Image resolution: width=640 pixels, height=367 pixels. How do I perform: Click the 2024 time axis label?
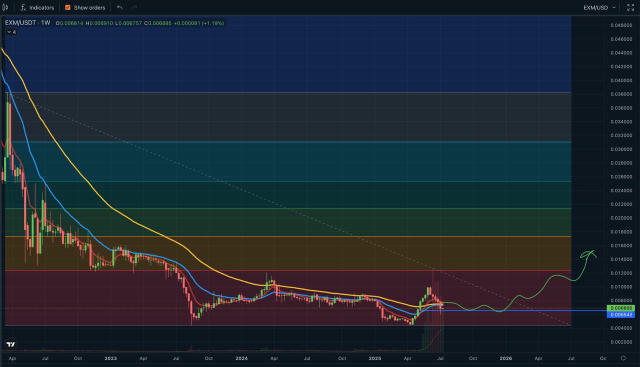tap(241, 358)
